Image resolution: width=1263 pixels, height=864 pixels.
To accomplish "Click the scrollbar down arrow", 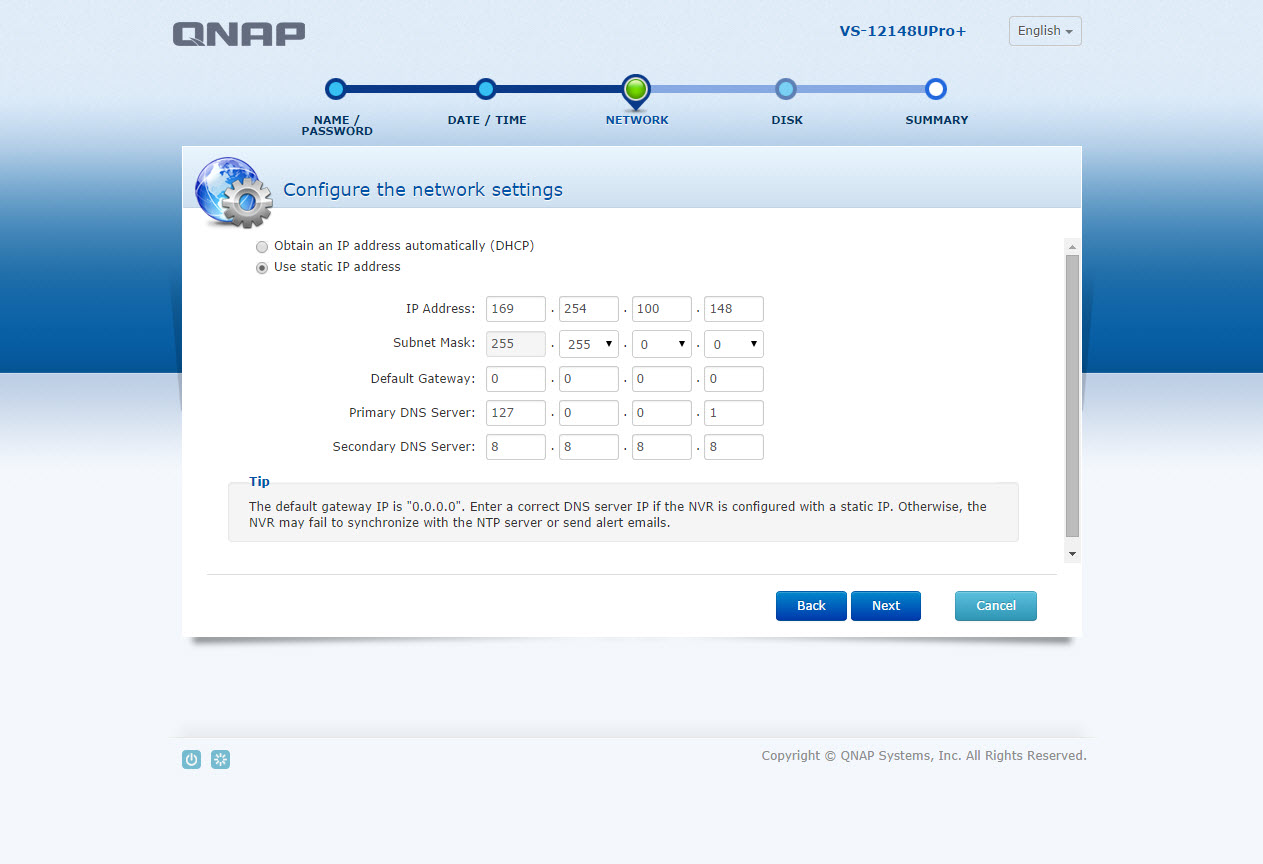I will 1072,553.
